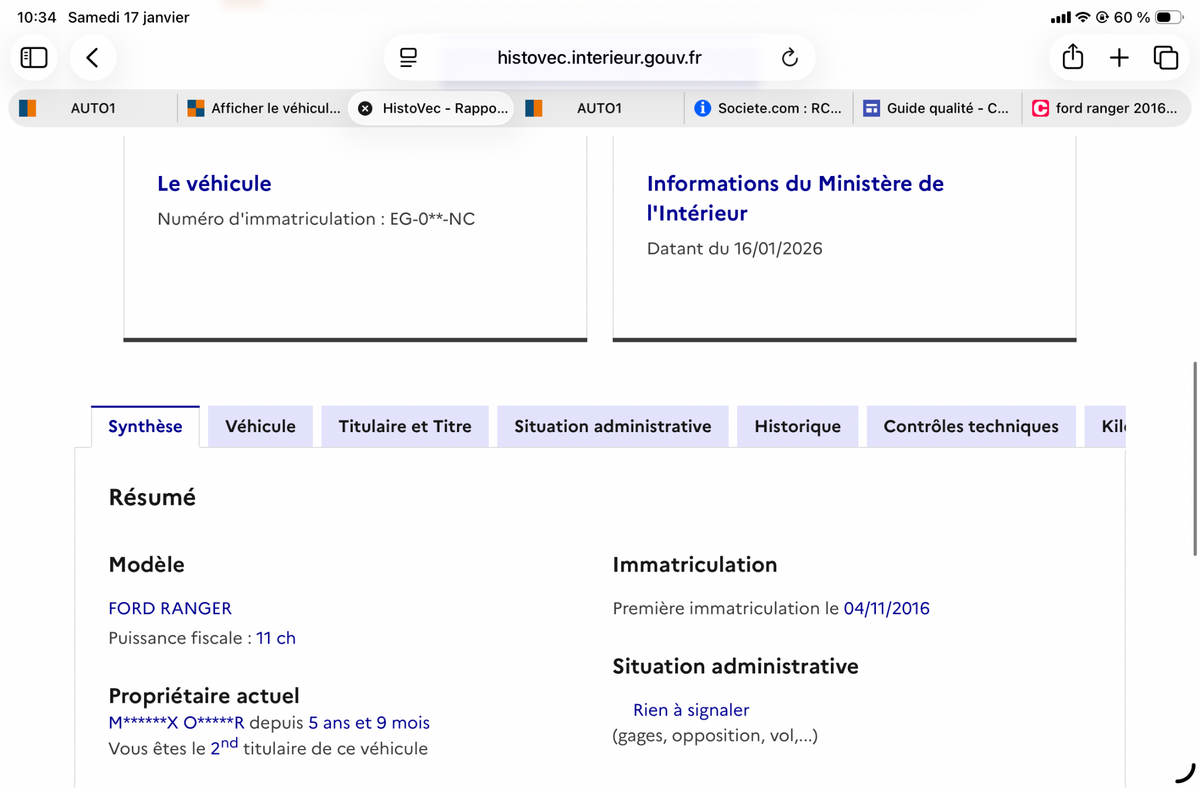This screenshot has height=788, width=1200.
Task: Add a new tab with plus icon
Action: 1119,58
